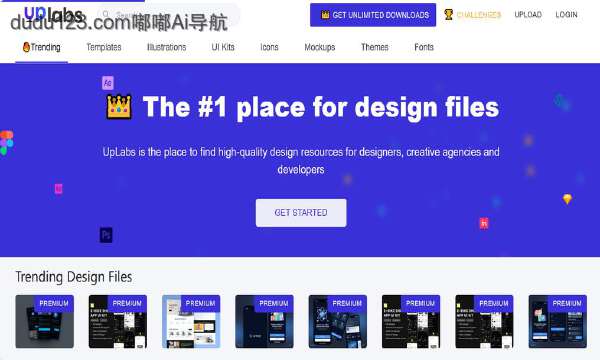Click the yellow Sketch diamond icon
The image size is (600, 360).
point(567,199)
